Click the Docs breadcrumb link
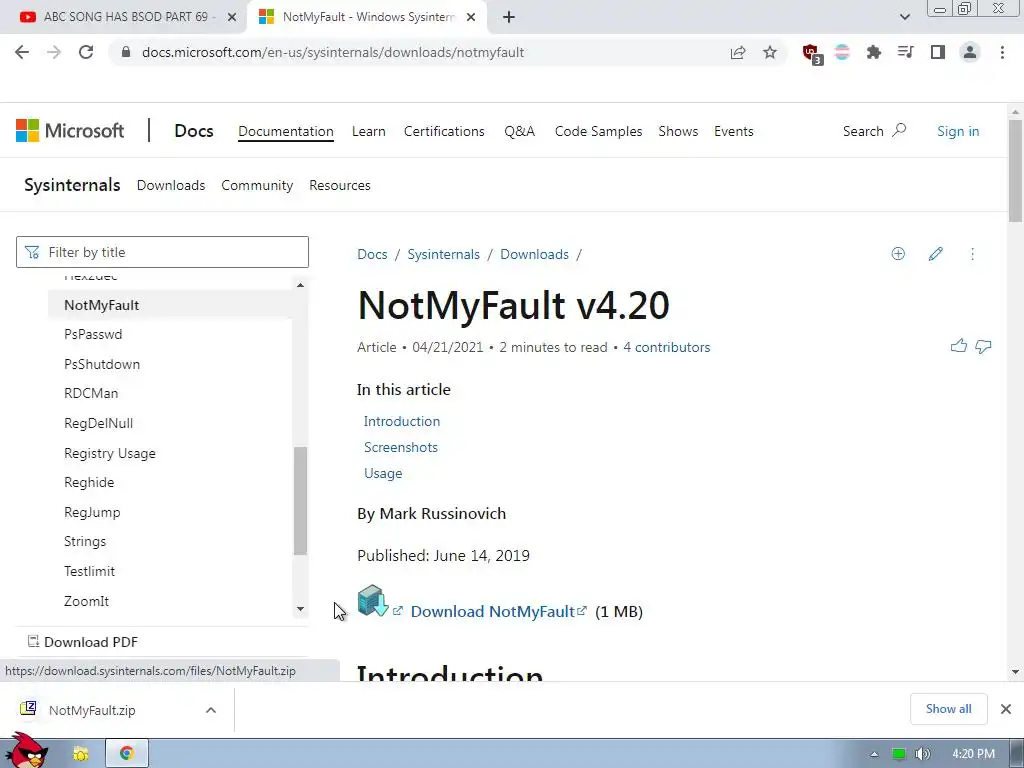The width and height of the screenshot is (1024, 768). click(372, 254)
